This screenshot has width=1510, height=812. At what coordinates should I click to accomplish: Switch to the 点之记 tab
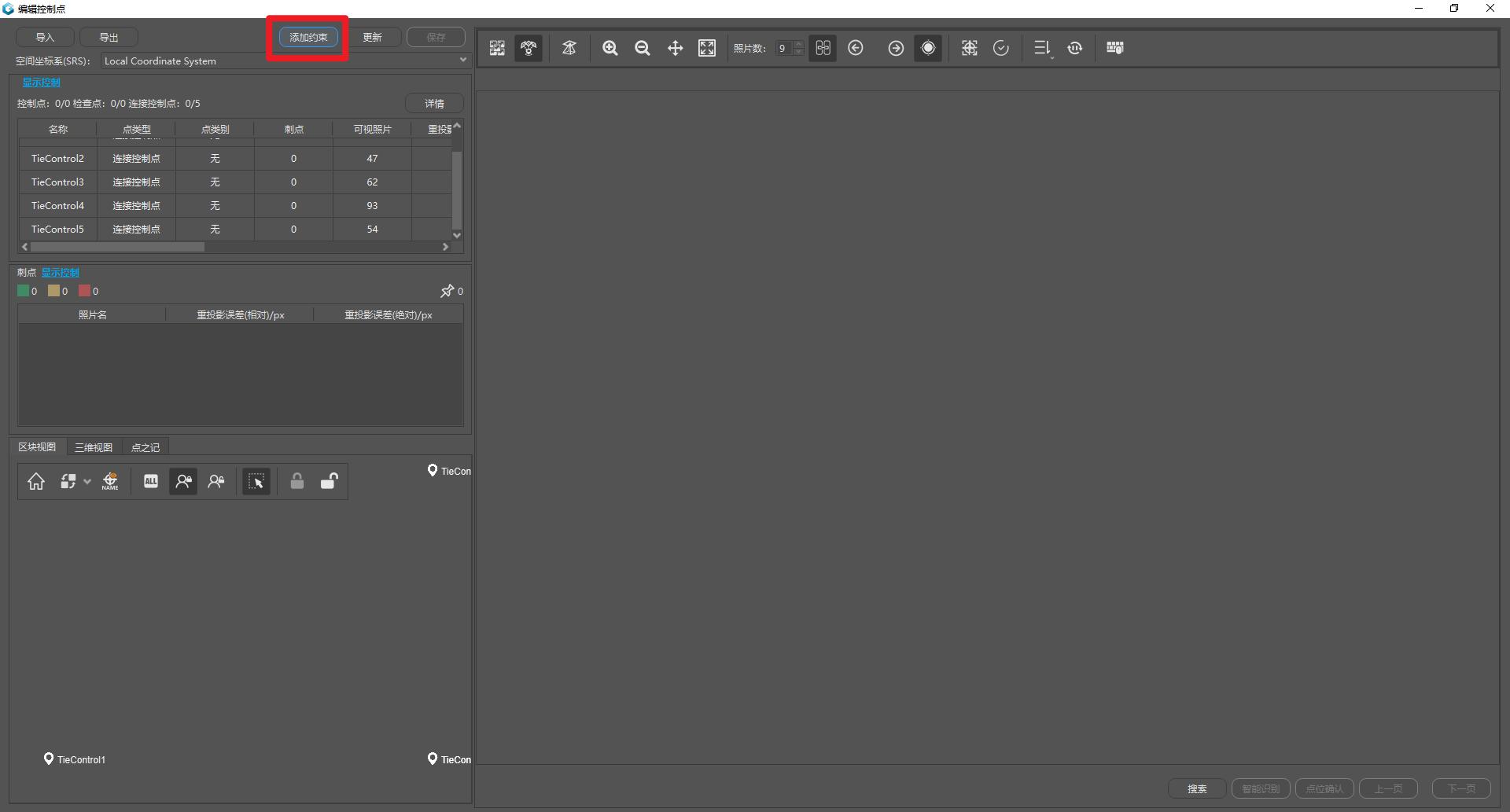(x=145, y=447)
